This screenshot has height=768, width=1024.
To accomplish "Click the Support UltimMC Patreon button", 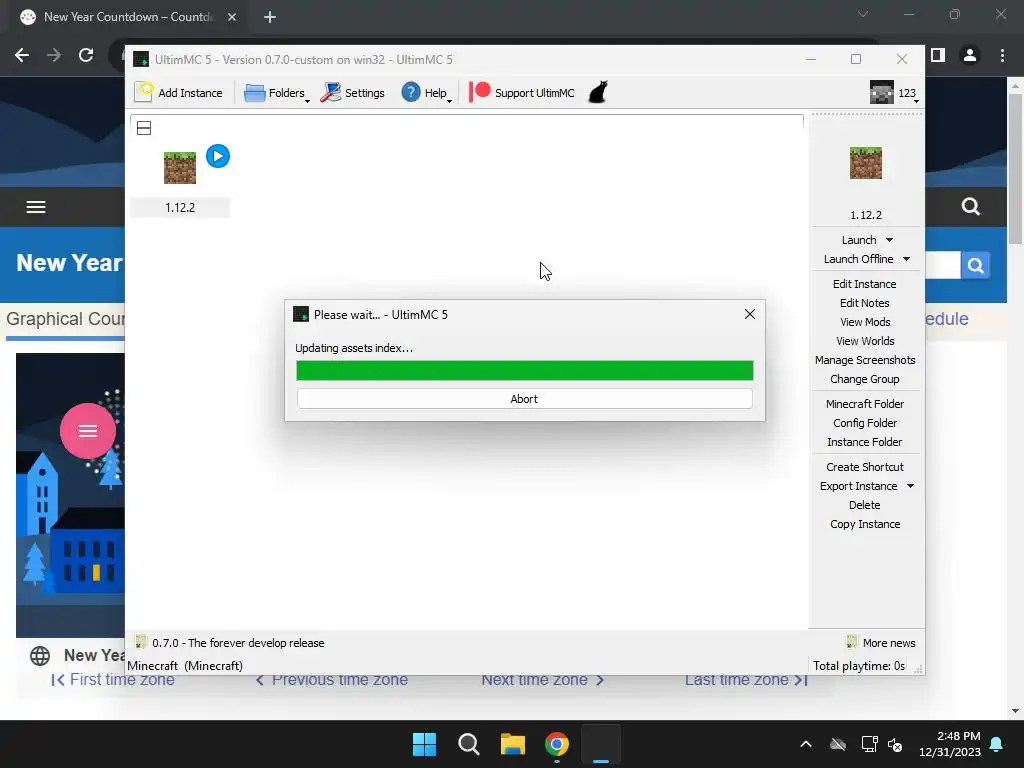I will click(x=522, y=93).
